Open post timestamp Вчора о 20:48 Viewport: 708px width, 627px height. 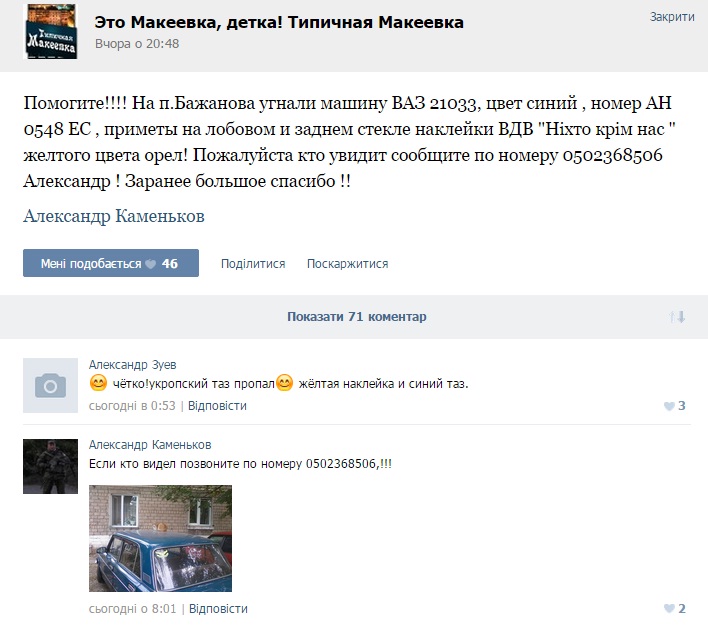(137, 44)
